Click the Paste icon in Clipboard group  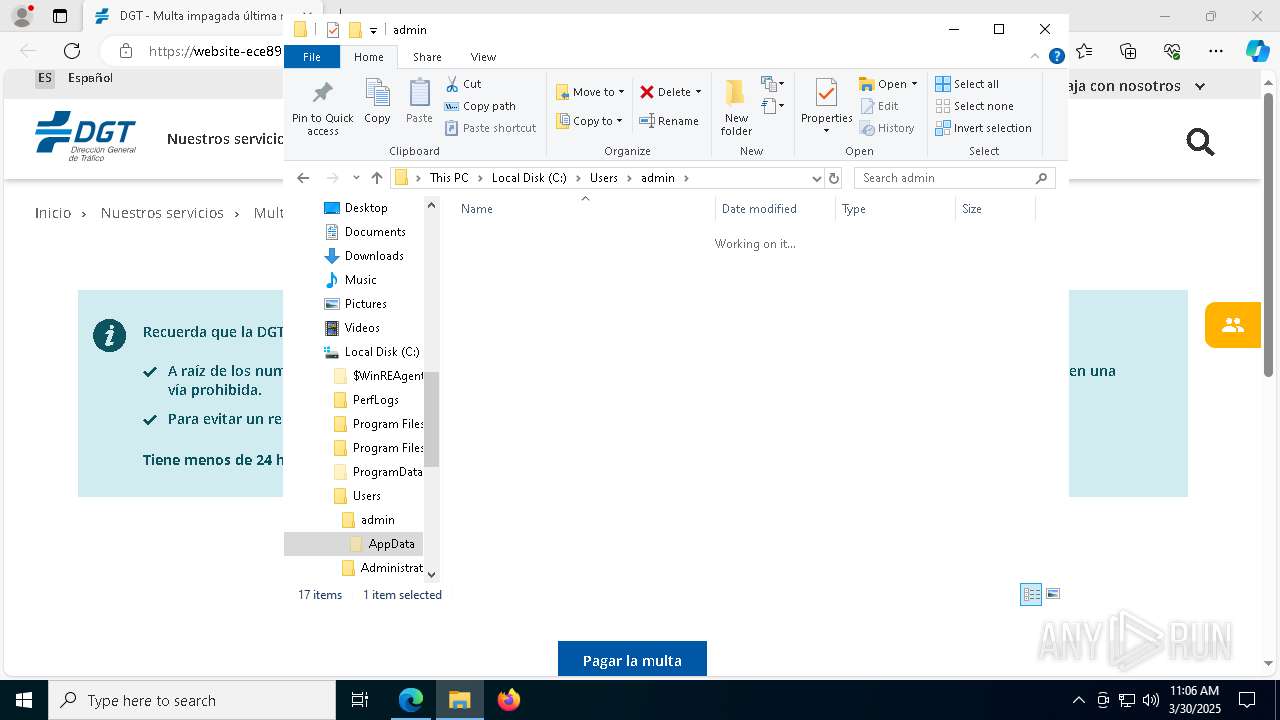coord(419,102)
